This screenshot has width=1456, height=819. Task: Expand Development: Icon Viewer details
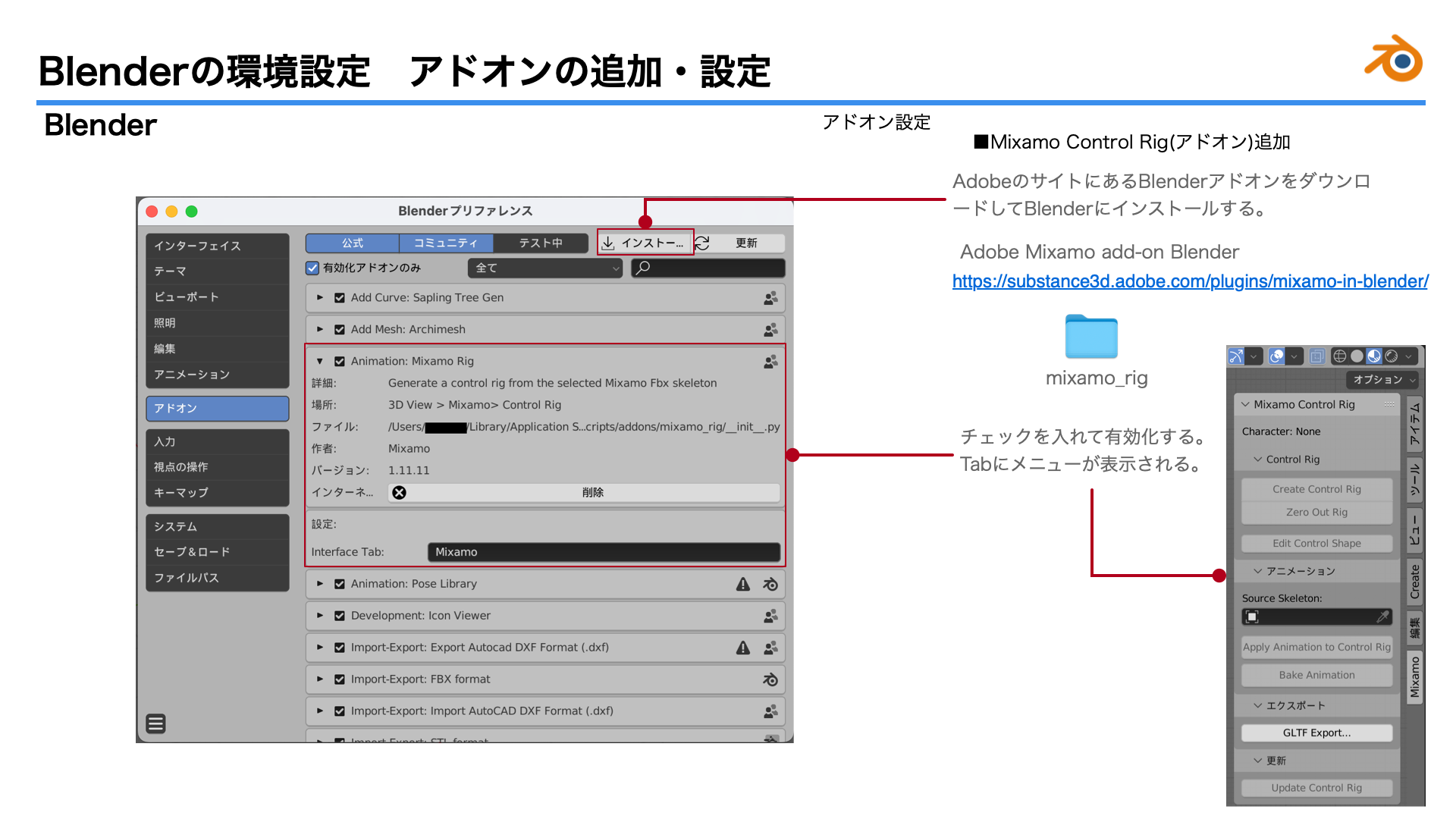320,616
